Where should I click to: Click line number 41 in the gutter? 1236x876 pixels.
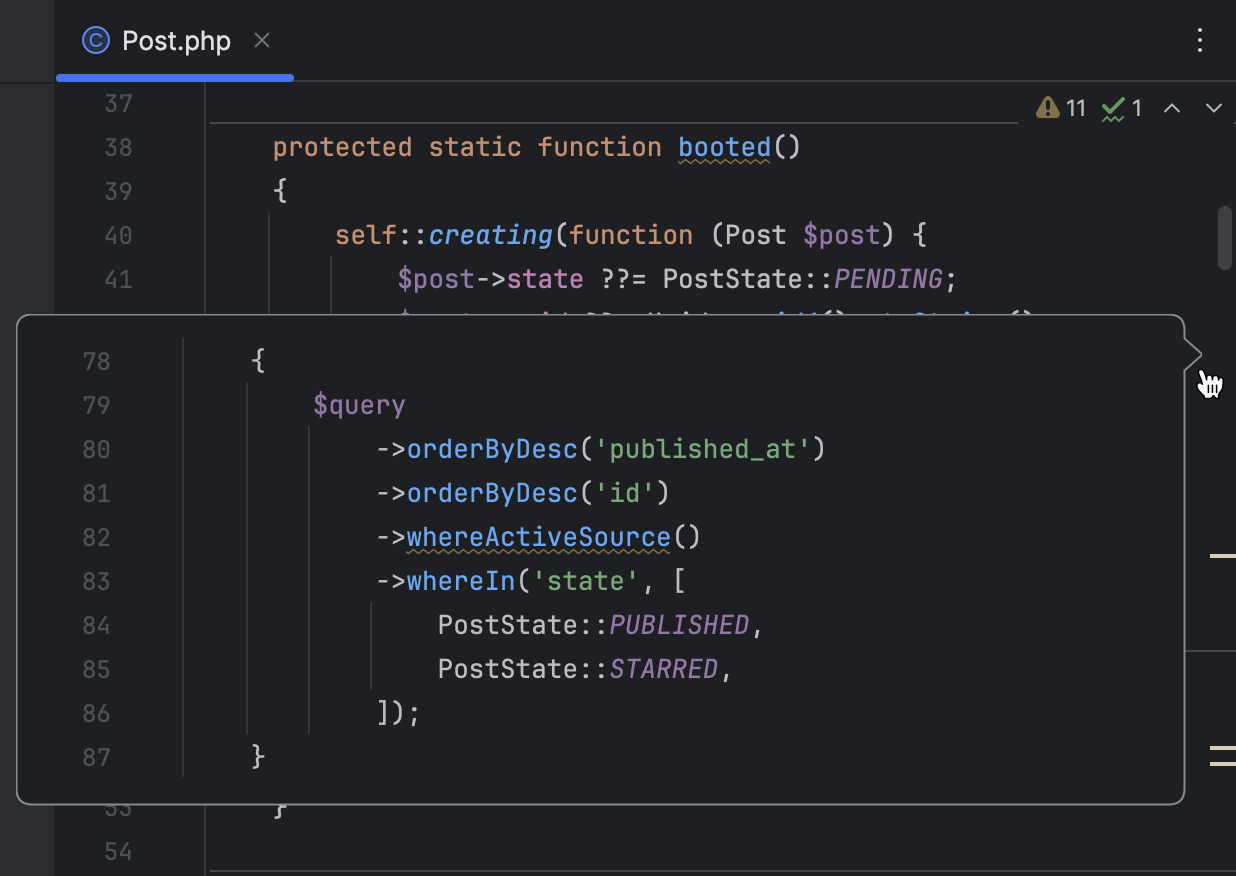(x=117, y=280)
